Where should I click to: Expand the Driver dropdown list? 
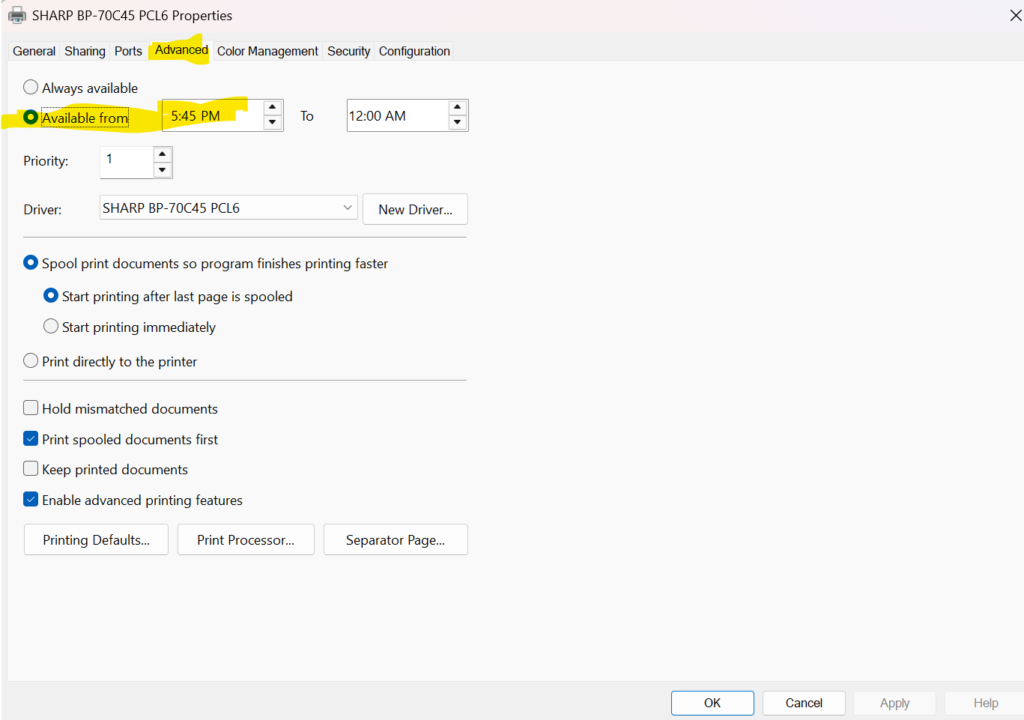(347, 208)
